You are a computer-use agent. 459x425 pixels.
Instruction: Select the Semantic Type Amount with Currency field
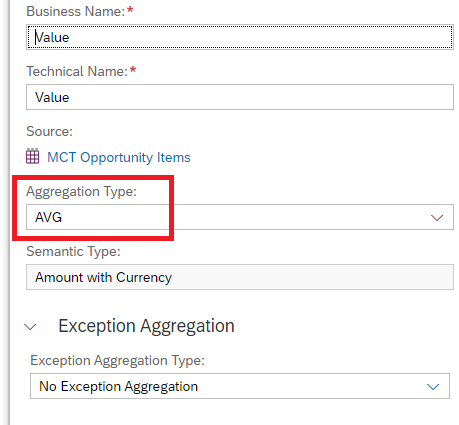pos(240,277)
